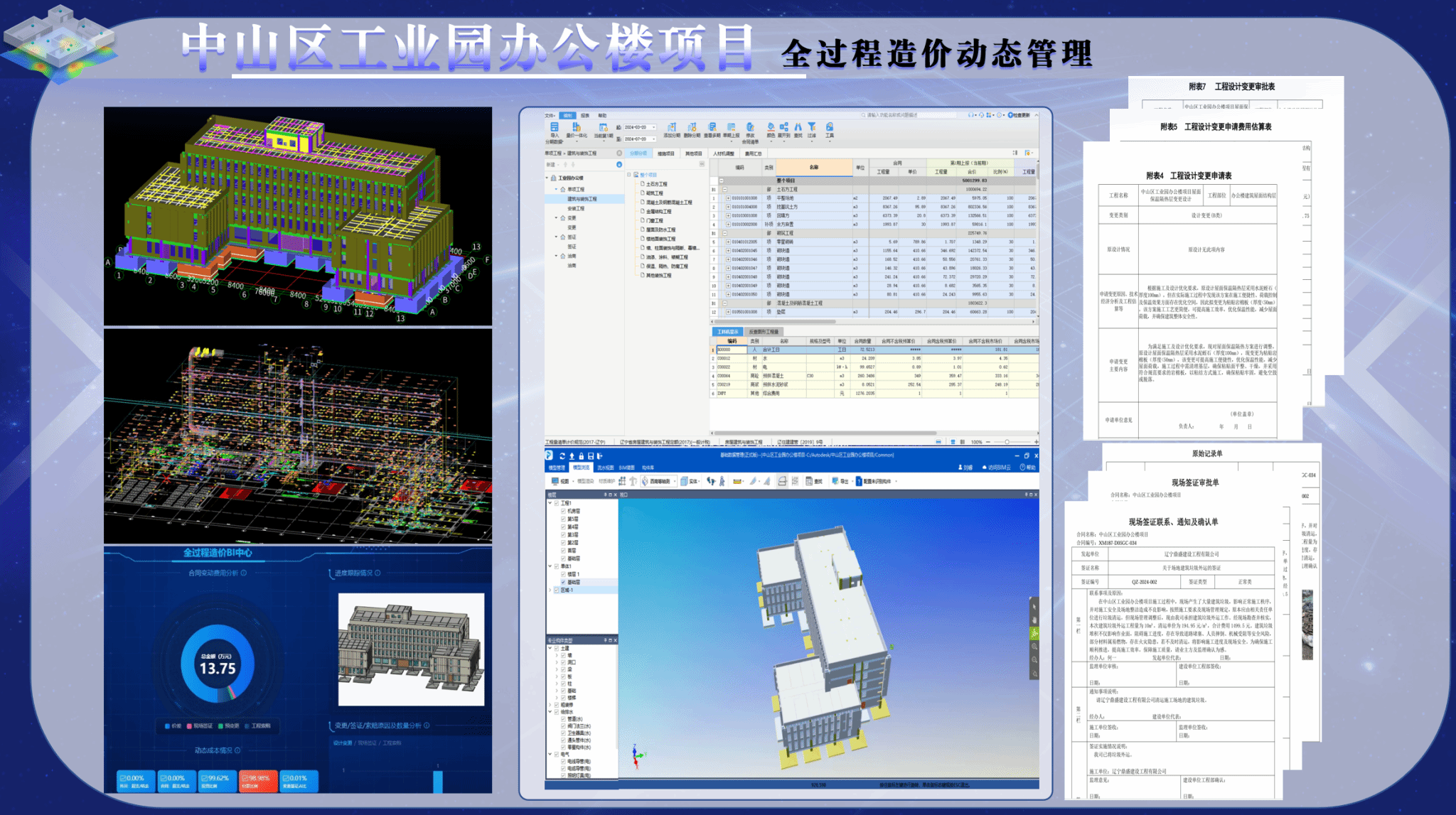
Task: Toggle the 给排水 component type checkbox
Action: (x=556, y=712)
